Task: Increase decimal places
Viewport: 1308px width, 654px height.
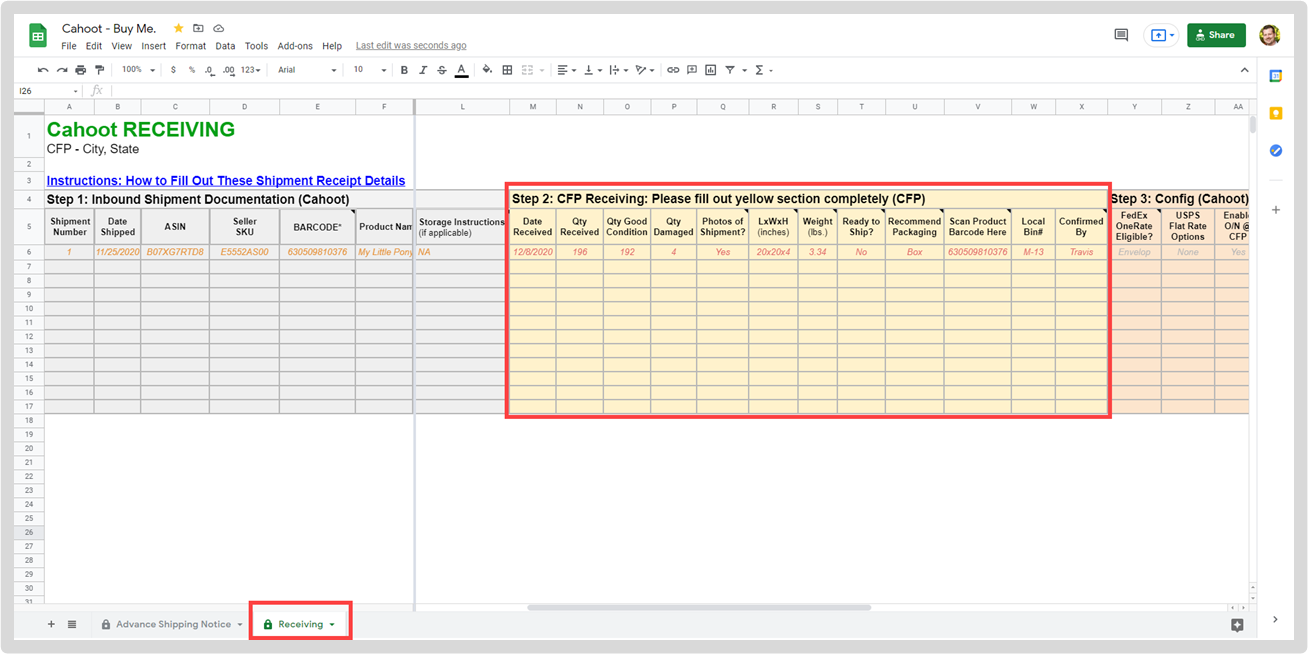Action: click(x=229, y=70)
